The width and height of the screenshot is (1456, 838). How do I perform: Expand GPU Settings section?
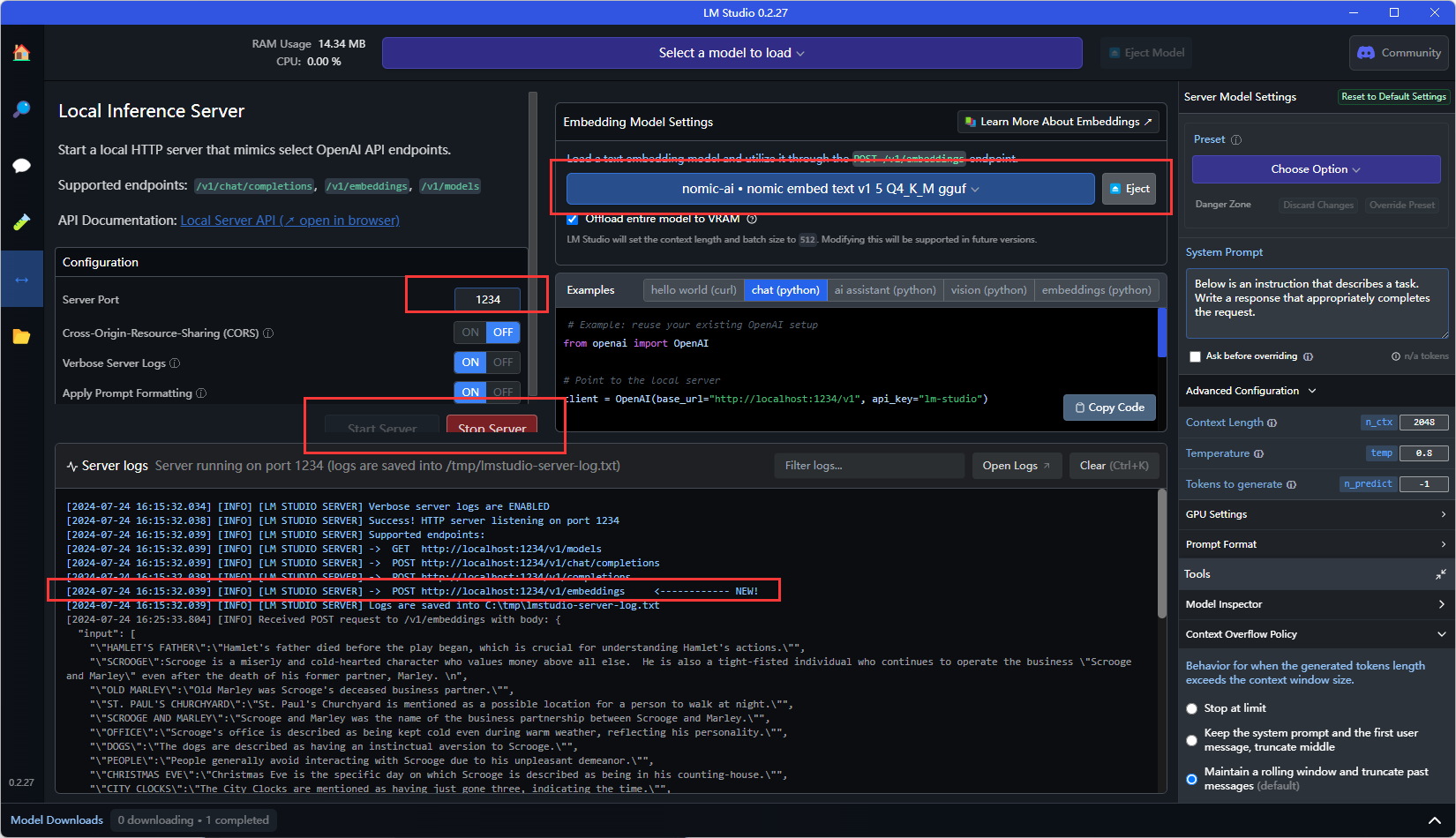coord(1316,514)
